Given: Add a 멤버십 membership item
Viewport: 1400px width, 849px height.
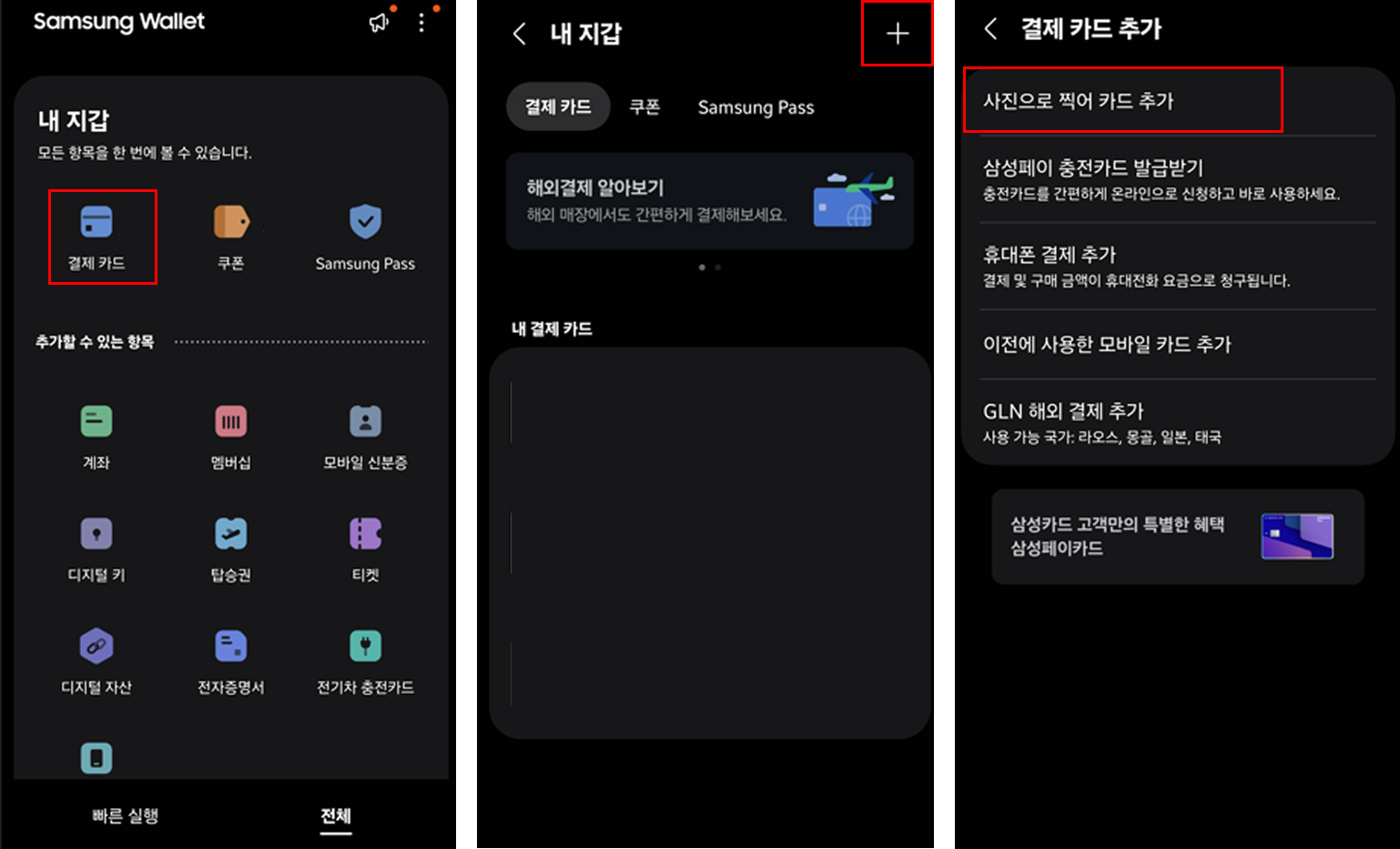Looking at the screenshot, I should point(231,421).
